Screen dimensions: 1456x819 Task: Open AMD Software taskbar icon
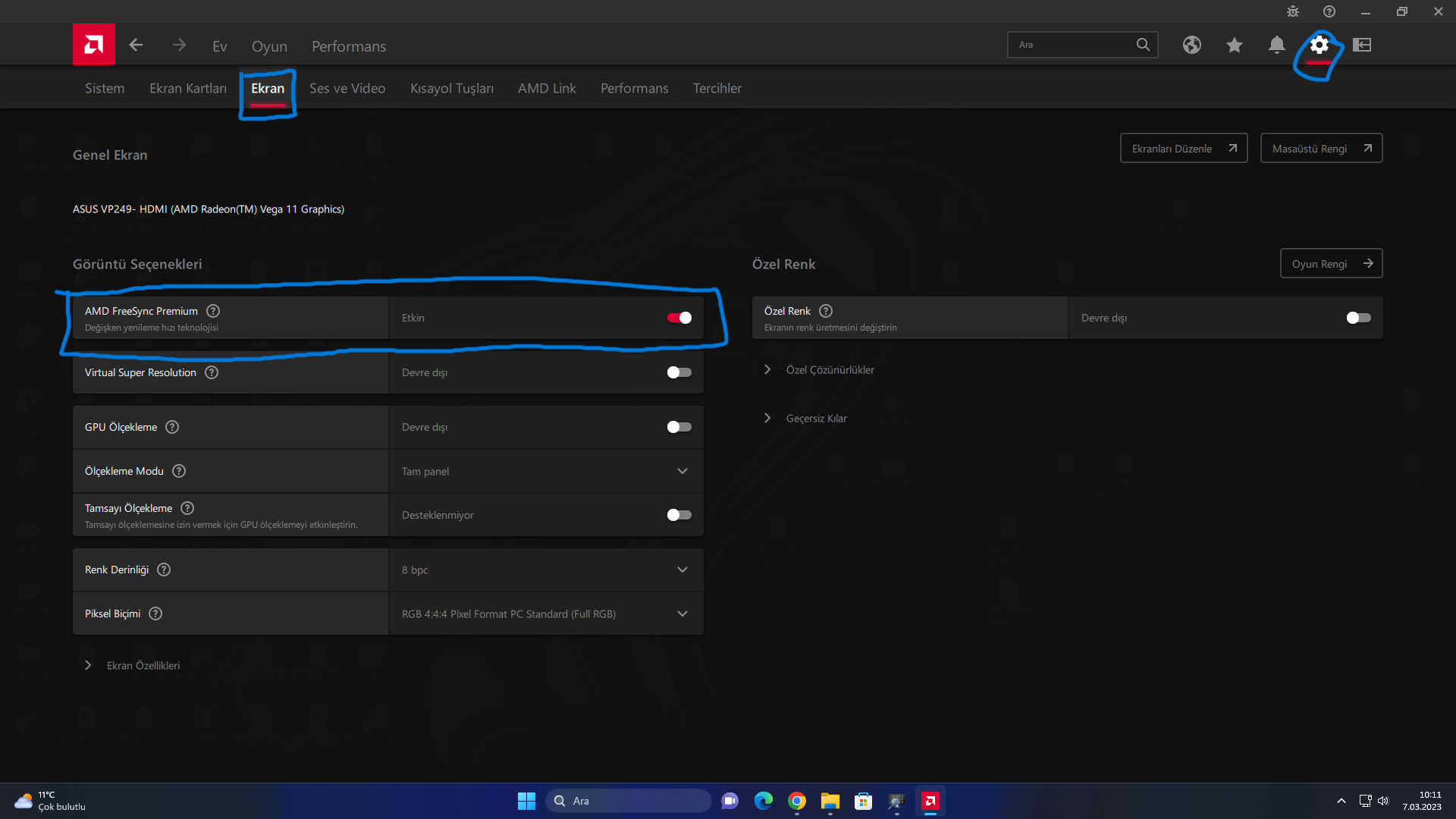point(930,801)
